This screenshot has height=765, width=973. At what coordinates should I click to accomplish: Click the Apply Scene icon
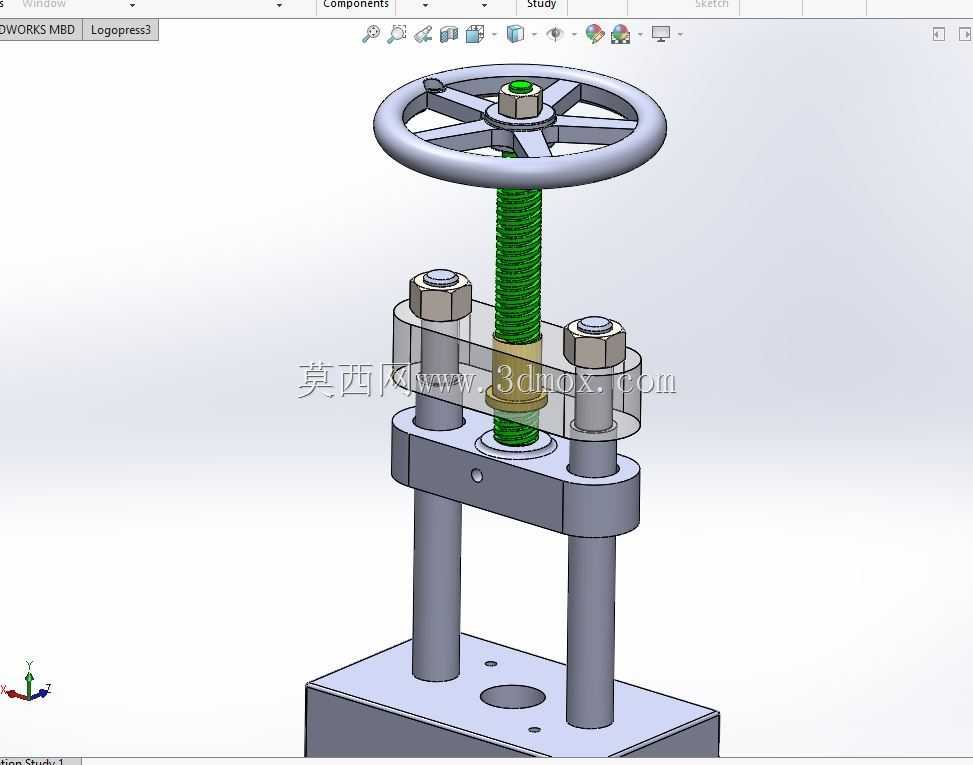pyautogui.click(x=621, y=34)
